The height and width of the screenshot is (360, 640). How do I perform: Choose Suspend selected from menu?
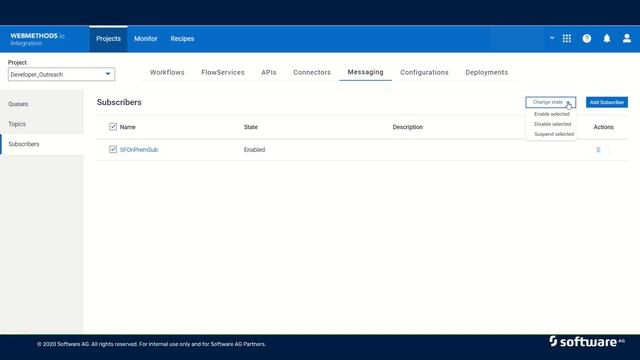click(553, 134)
